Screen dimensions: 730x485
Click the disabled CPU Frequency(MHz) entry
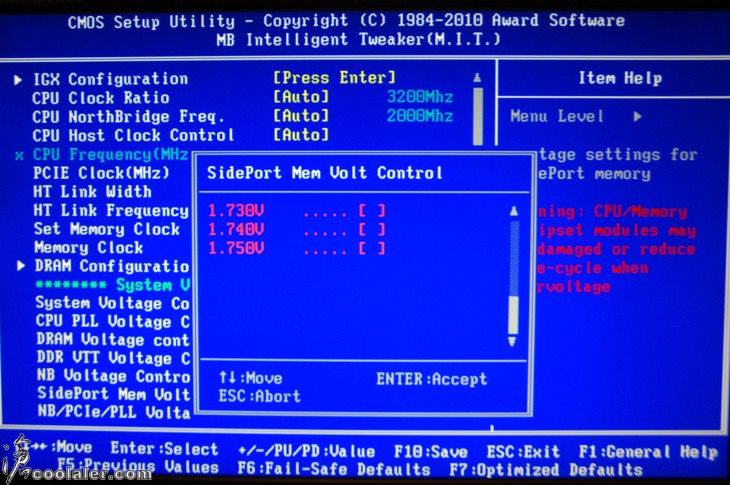pyautogui.click(x=111, y=155)
